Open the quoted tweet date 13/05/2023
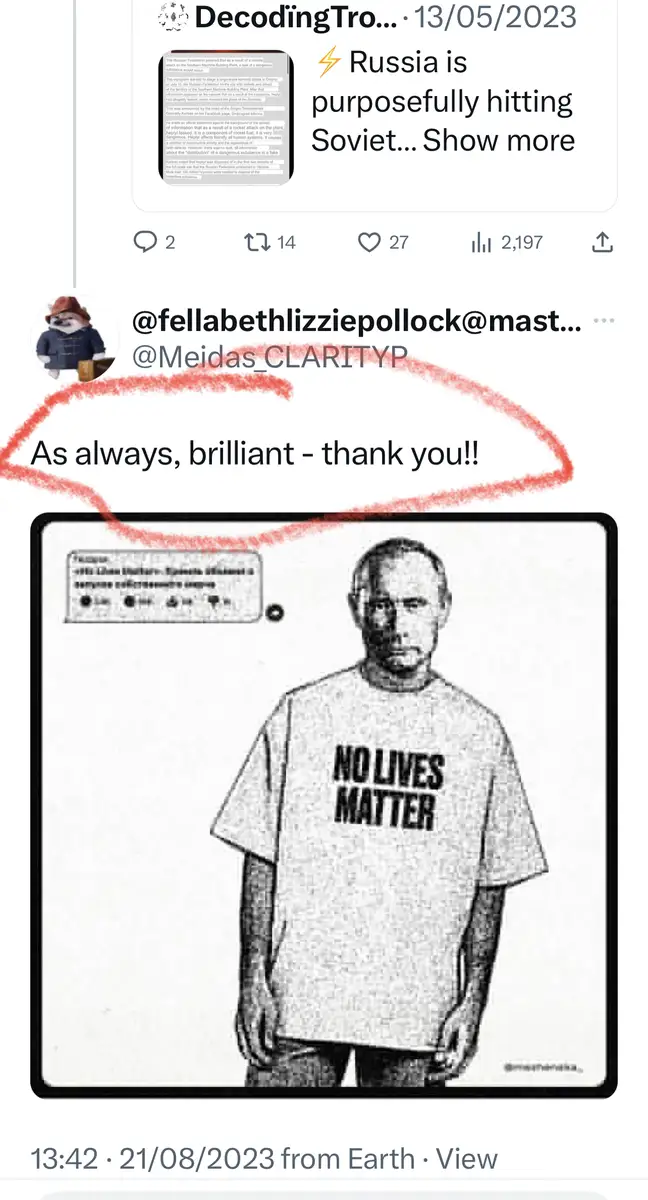This screenshot has width=648, height=1200. (x=496, y=17)
